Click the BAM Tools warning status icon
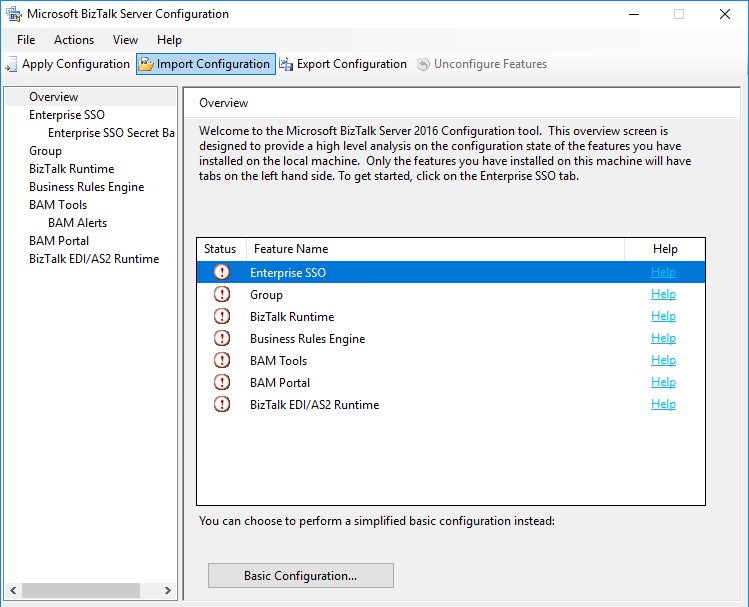This screenshot has width=749, height=607. tap(222, 360)
